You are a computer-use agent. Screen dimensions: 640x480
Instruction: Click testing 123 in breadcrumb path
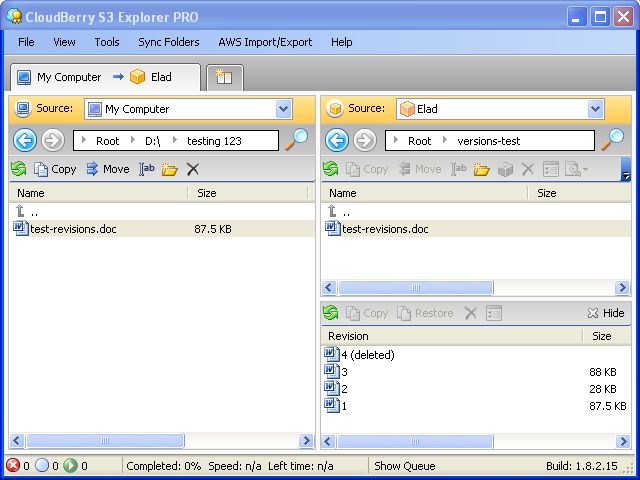pyautogui.click(x=214, y=141)
